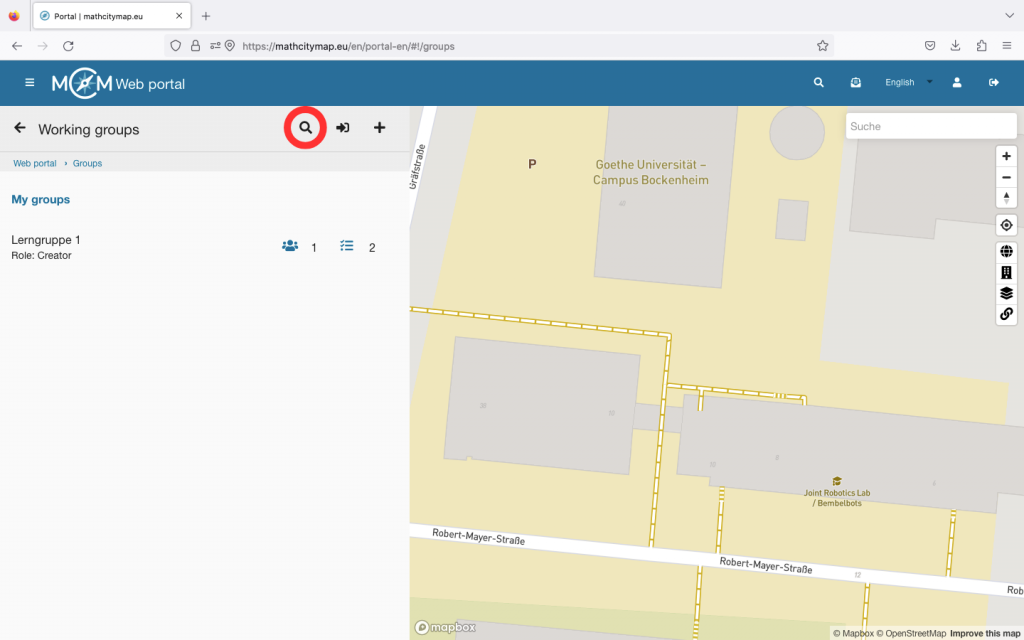Click the logout icon in header
The image size is (1024, 640).
(994, 83)
